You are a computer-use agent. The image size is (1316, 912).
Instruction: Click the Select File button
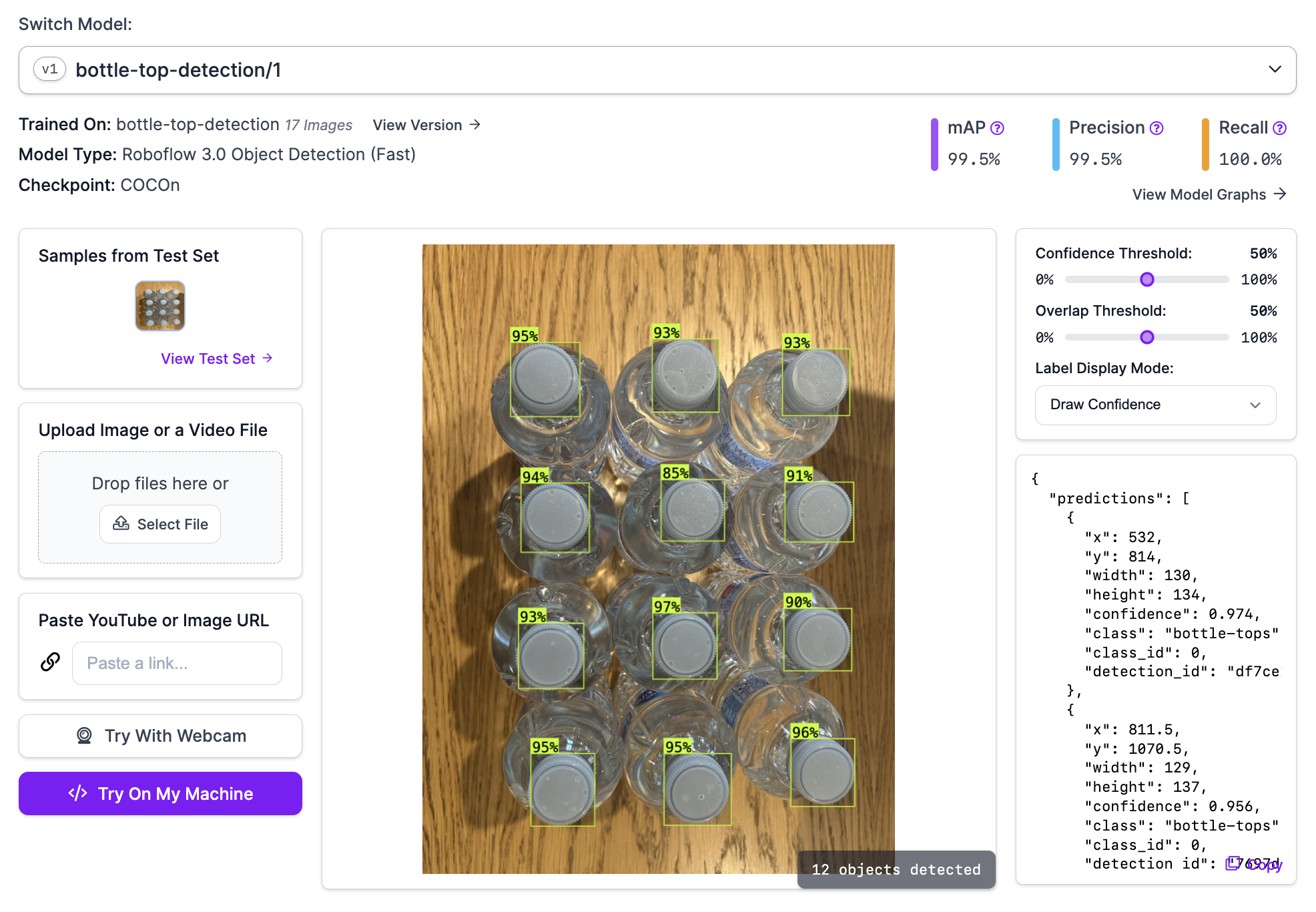160,524
